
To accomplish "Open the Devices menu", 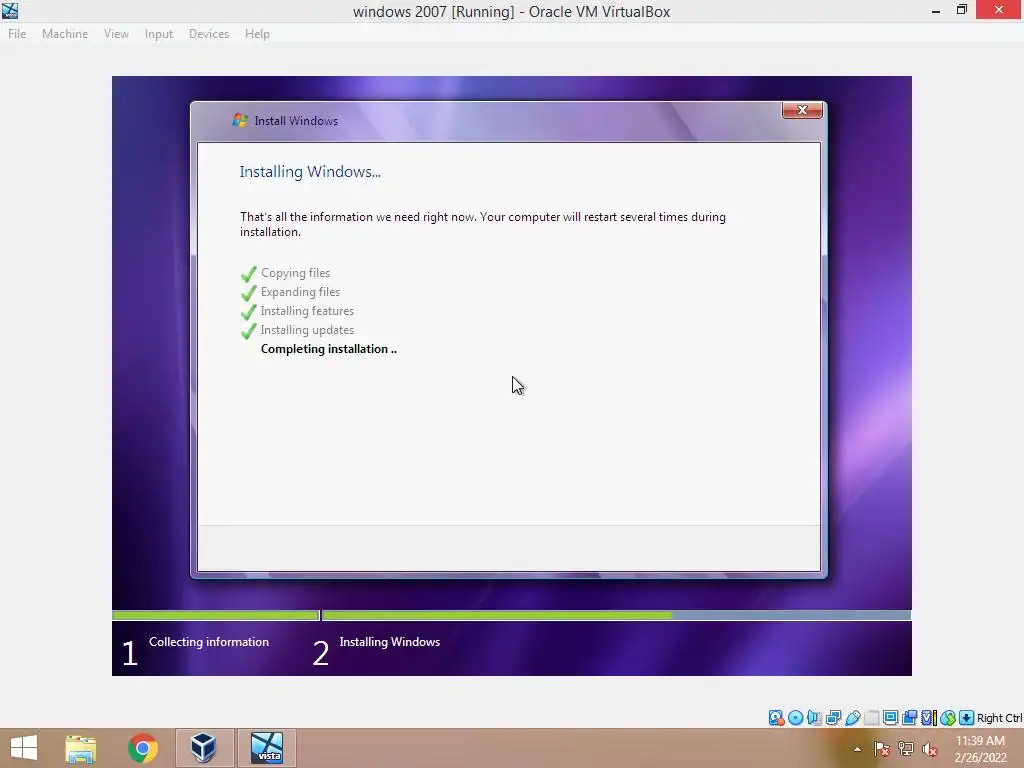I will pyautogui.click(x=209, y=34).
